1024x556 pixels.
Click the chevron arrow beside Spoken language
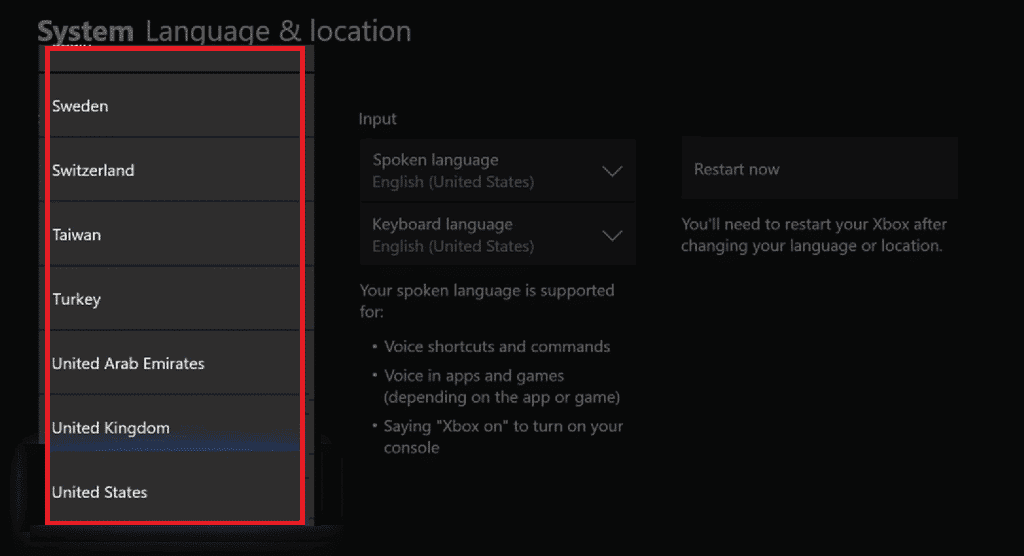coord(612,171)
